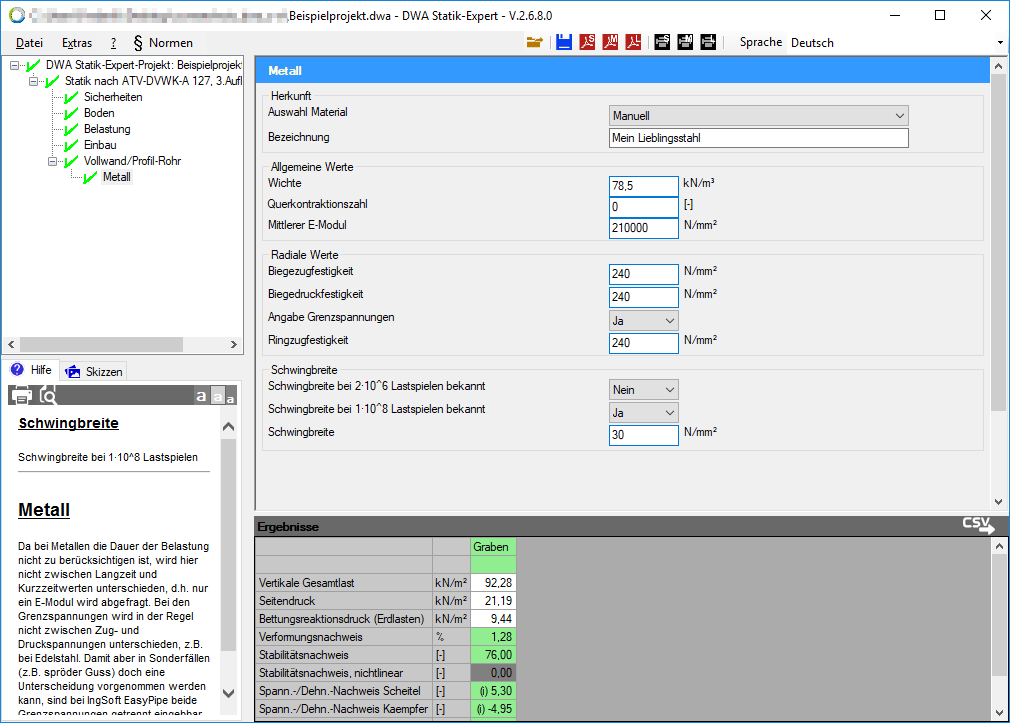Print medium report with 'M' printer icon
This screenshot has height=723, width=1010.
pyautogui.click(x=685, y=42)
